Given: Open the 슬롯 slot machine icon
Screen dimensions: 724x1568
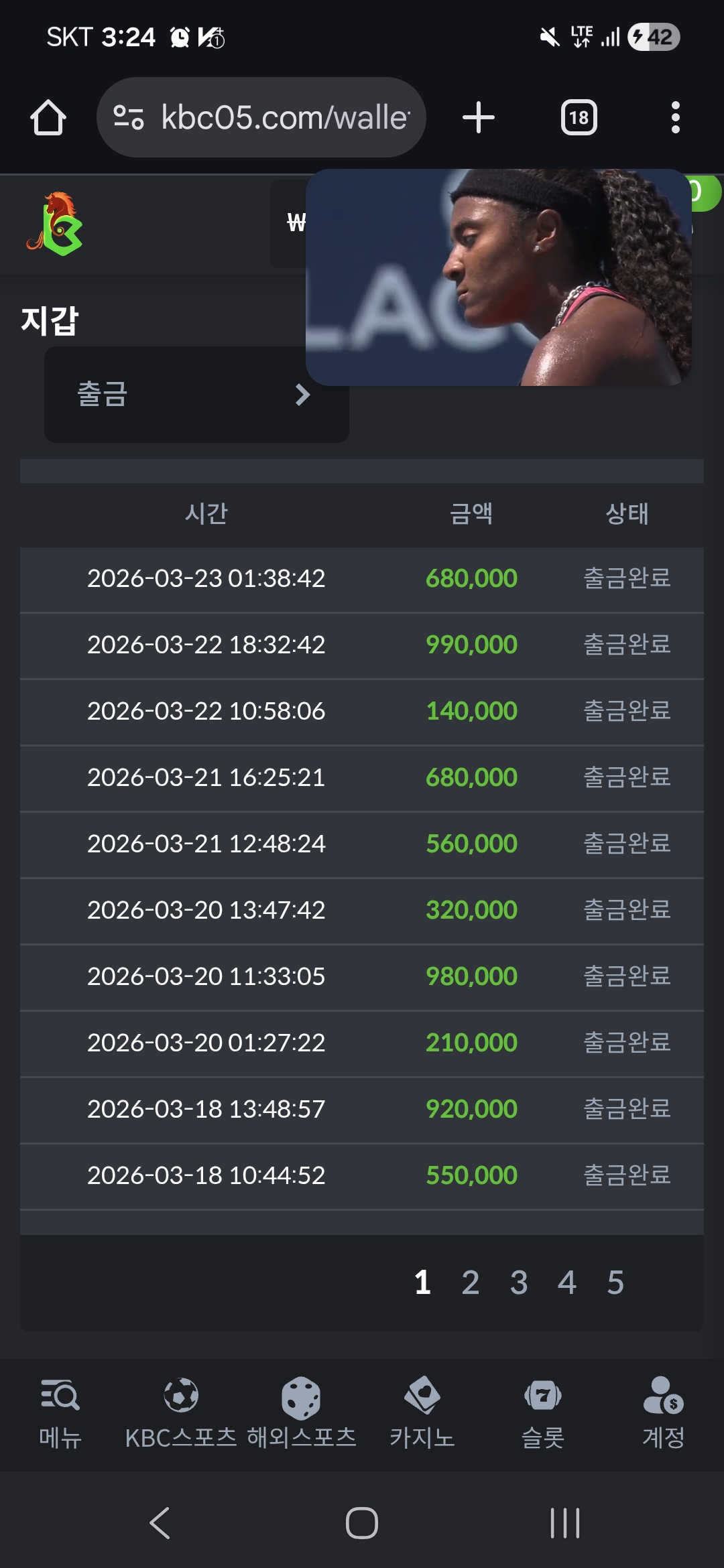Looking at the screenshot, I should (x=543, y=1395).
